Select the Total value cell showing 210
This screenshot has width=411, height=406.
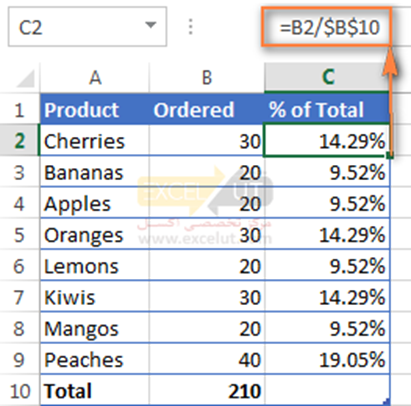pos(207,391)
